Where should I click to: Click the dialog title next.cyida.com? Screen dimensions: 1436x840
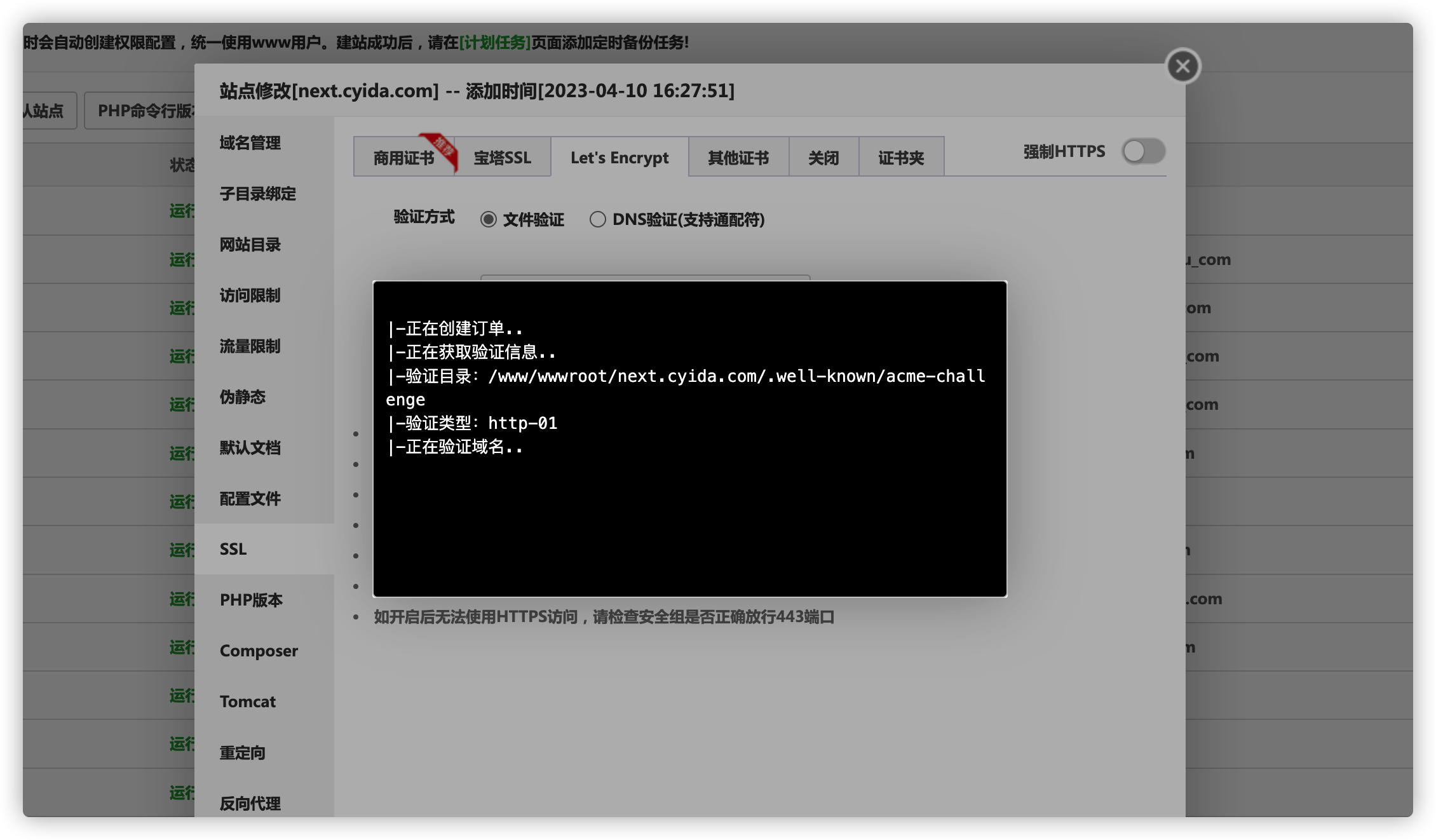[477, 91]
